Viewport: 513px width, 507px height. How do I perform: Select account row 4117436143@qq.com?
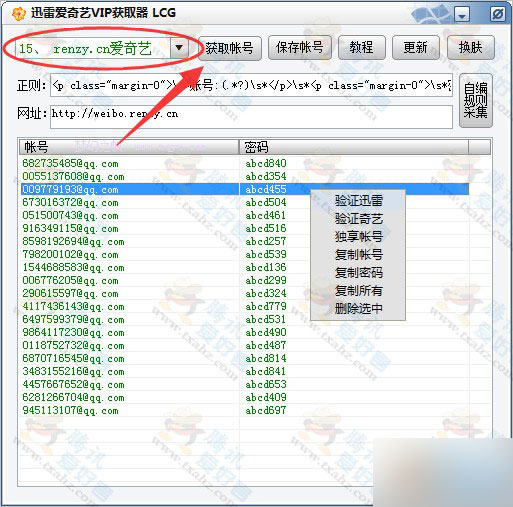coord(73,306)
